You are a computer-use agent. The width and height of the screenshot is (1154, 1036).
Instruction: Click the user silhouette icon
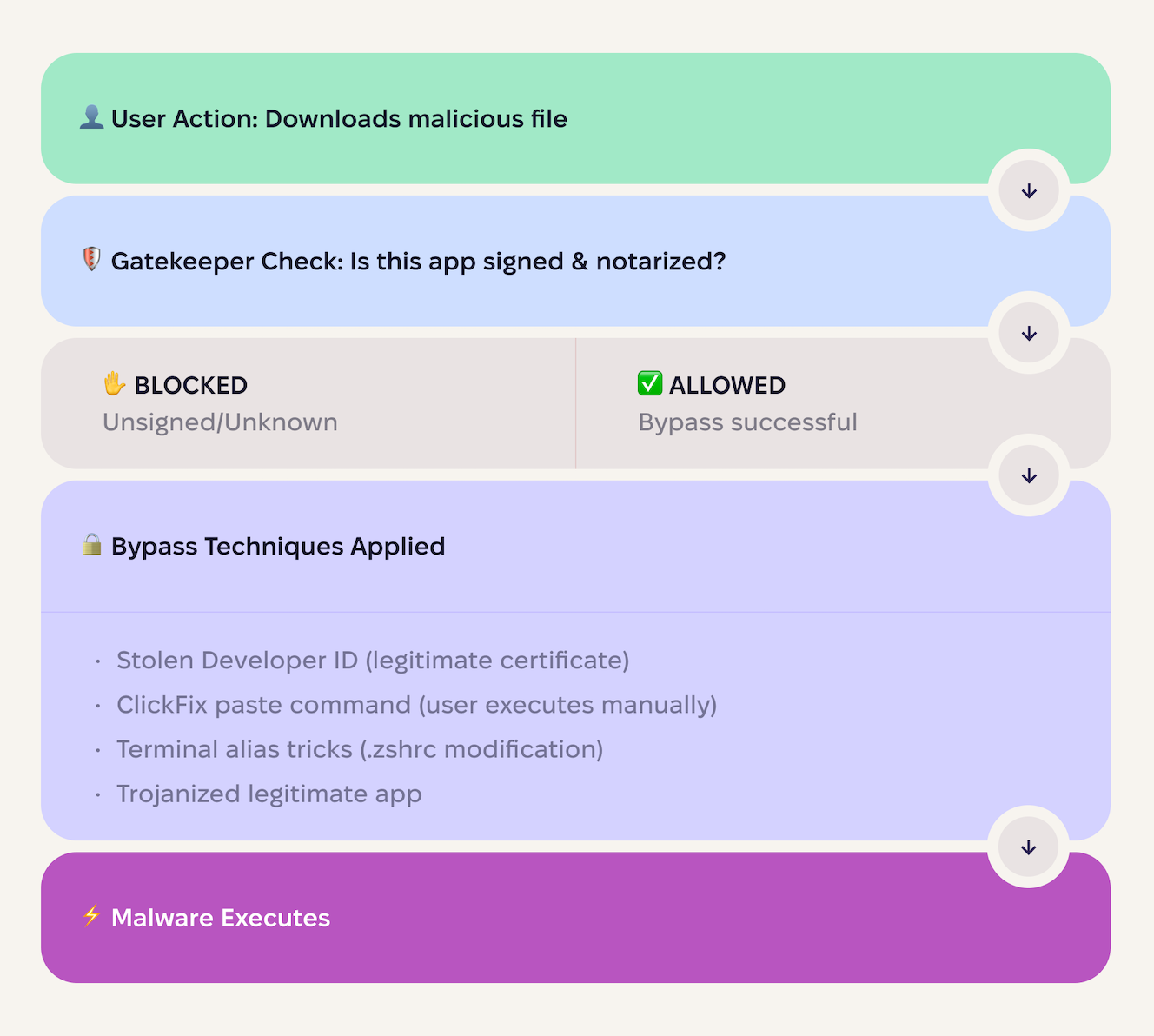[x=91, y=117]
